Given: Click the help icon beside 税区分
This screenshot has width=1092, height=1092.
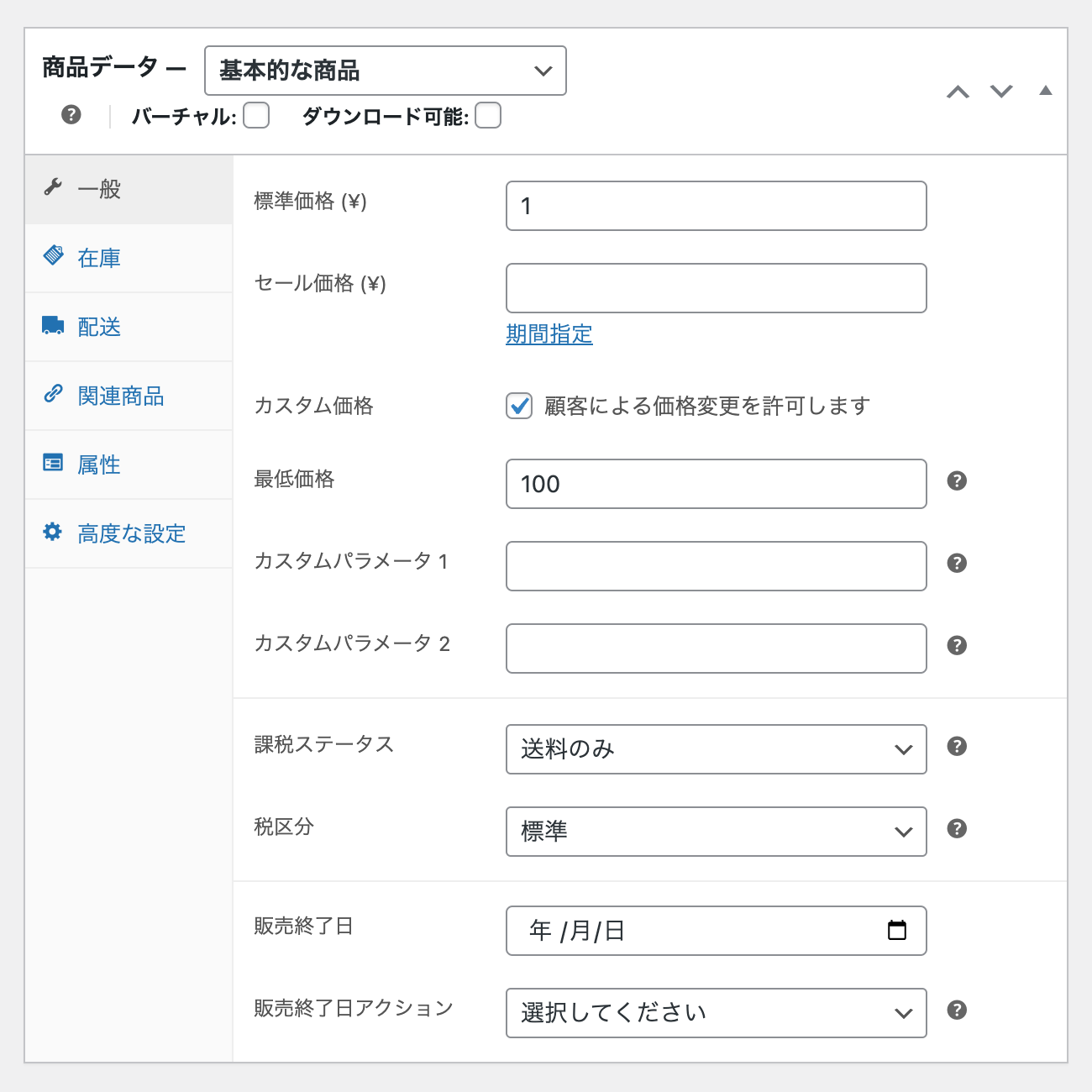Looking at the screenshot, I should tap(957, 828).
